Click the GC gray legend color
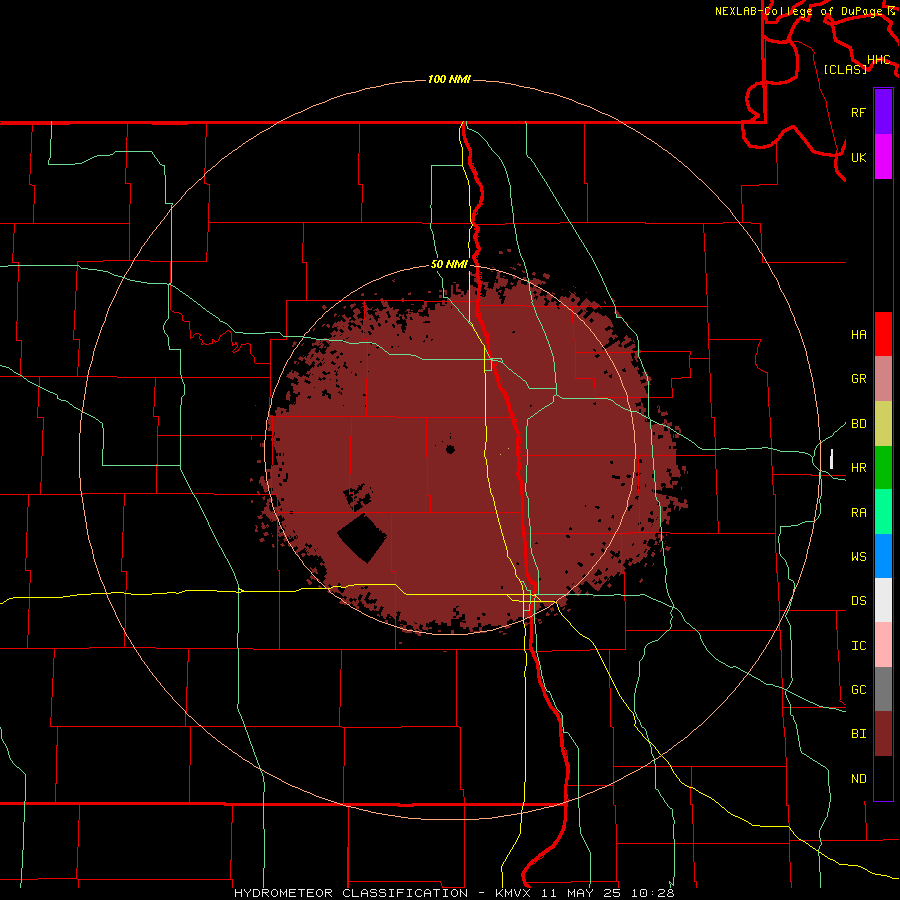Viewport: 900px width, 900px height. pos(883,689)
